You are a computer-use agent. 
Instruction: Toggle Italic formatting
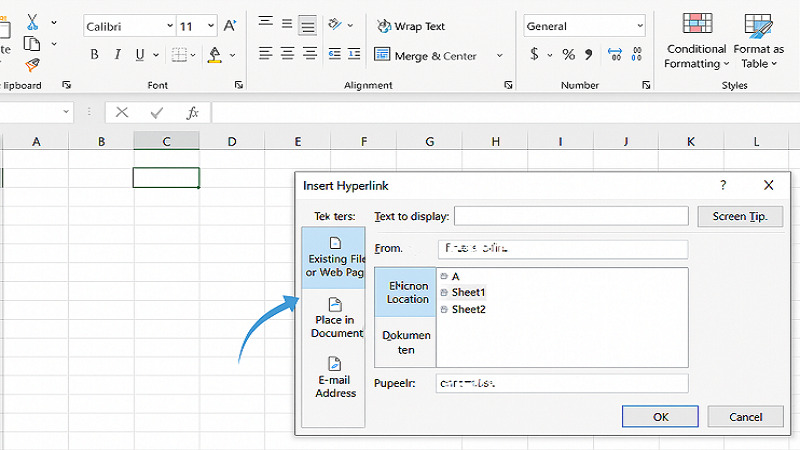(x=117, y=55)
